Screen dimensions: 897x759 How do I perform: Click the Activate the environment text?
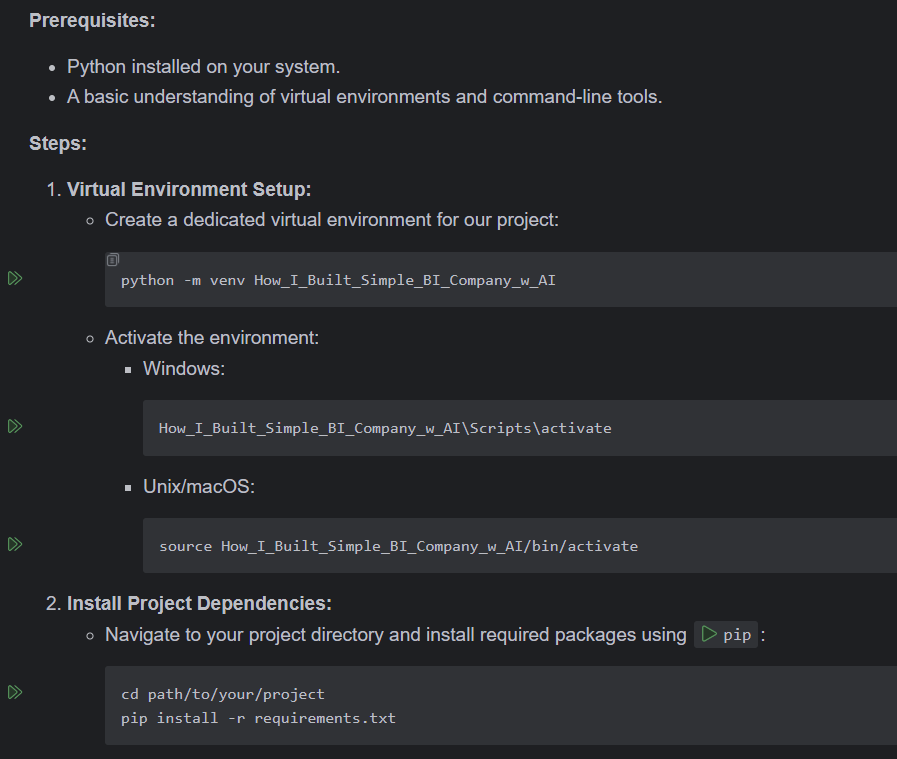(212, 338)
